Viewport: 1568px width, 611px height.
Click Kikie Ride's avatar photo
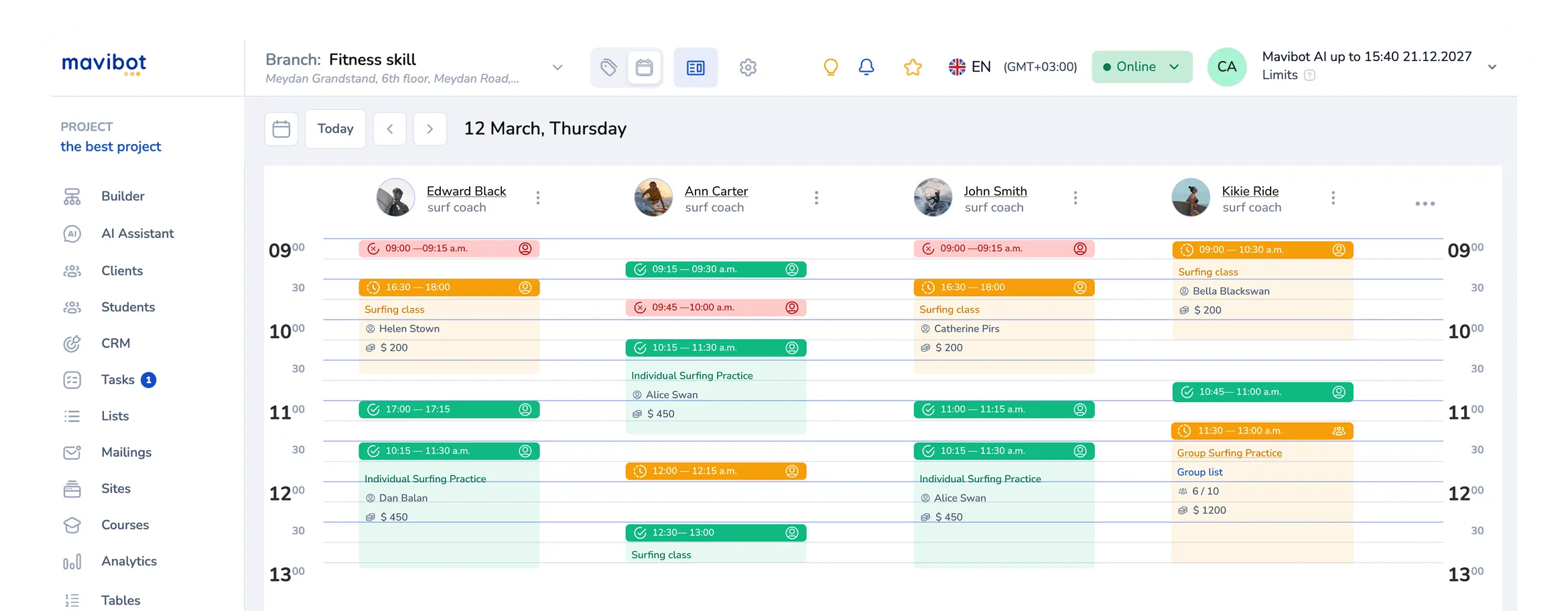tap(1191, 198)
